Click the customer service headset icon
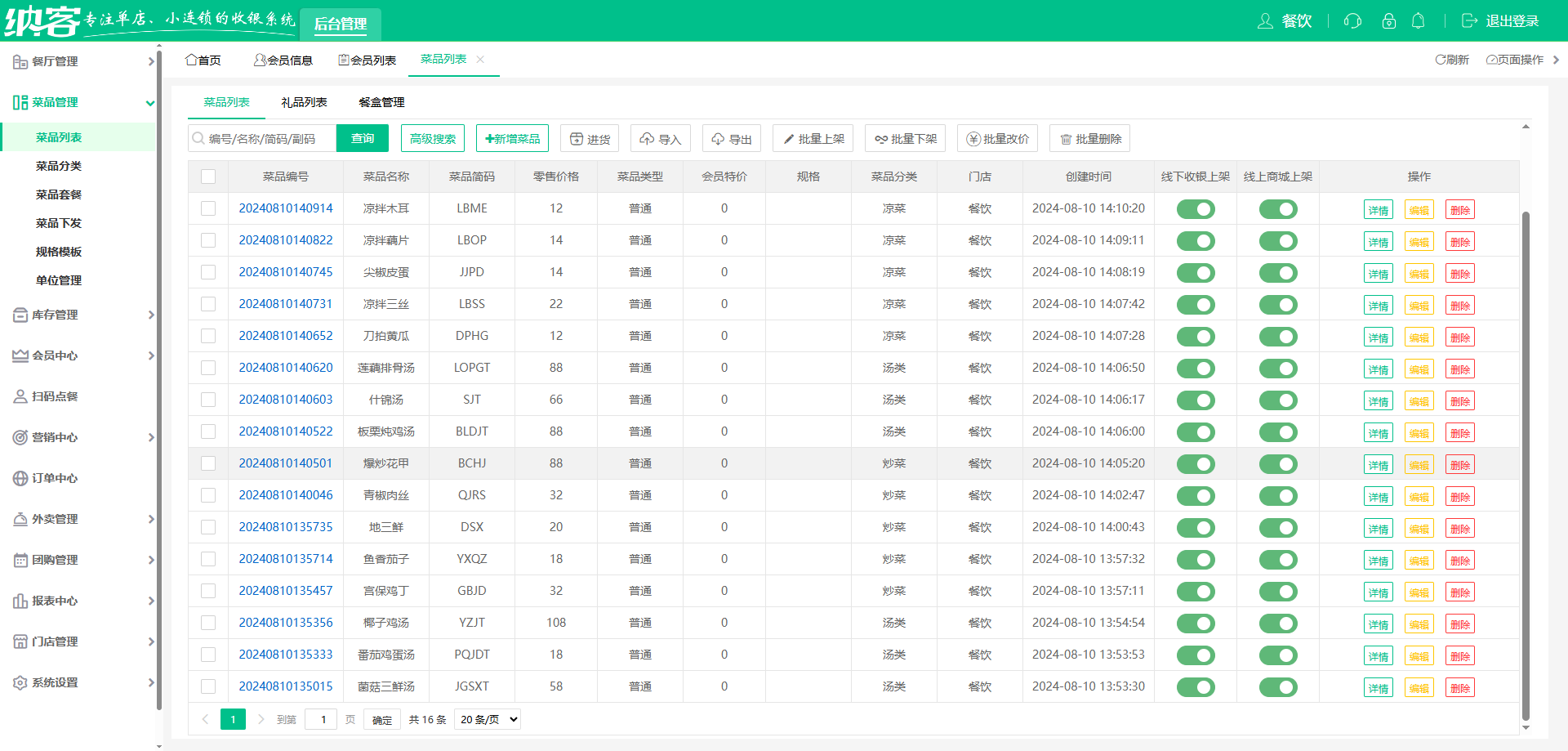The width and height of the screenshot is (1568, 751). click(x=1352, y=21)
